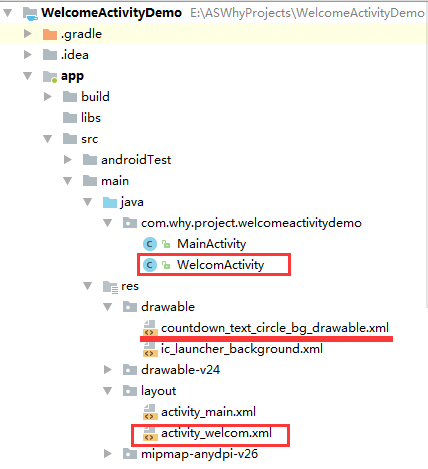The image size is (428, 469).
Task: Collapse the com.why.project.welcomeactivitydemo package arrow
Action: [107, 223]
